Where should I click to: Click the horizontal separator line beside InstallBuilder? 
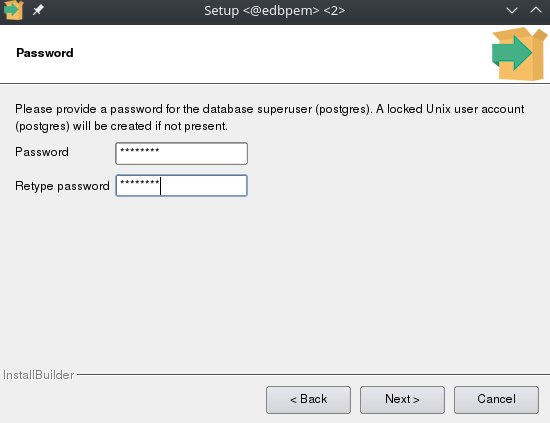[x=313, y=375]
